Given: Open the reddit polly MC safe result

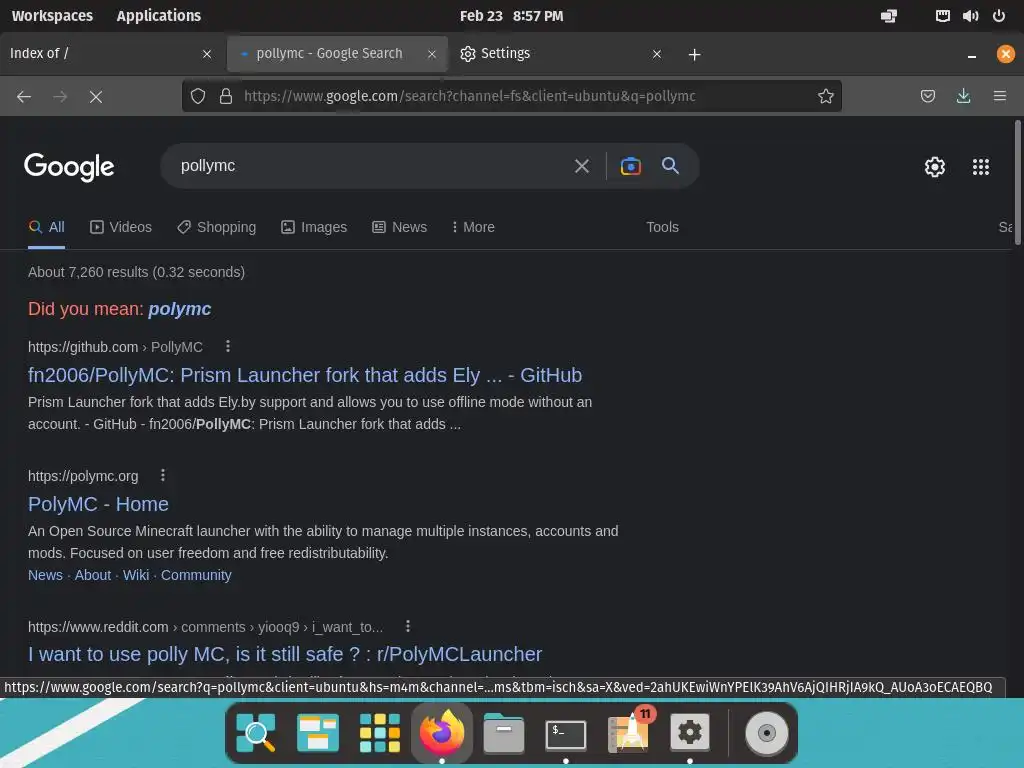Looking at the screenshot, I should [285, 654].
